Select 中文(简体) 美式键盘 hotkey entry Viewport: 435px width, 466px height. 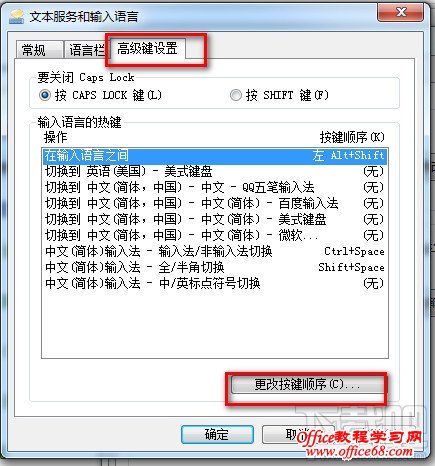[x=215, y=220]
